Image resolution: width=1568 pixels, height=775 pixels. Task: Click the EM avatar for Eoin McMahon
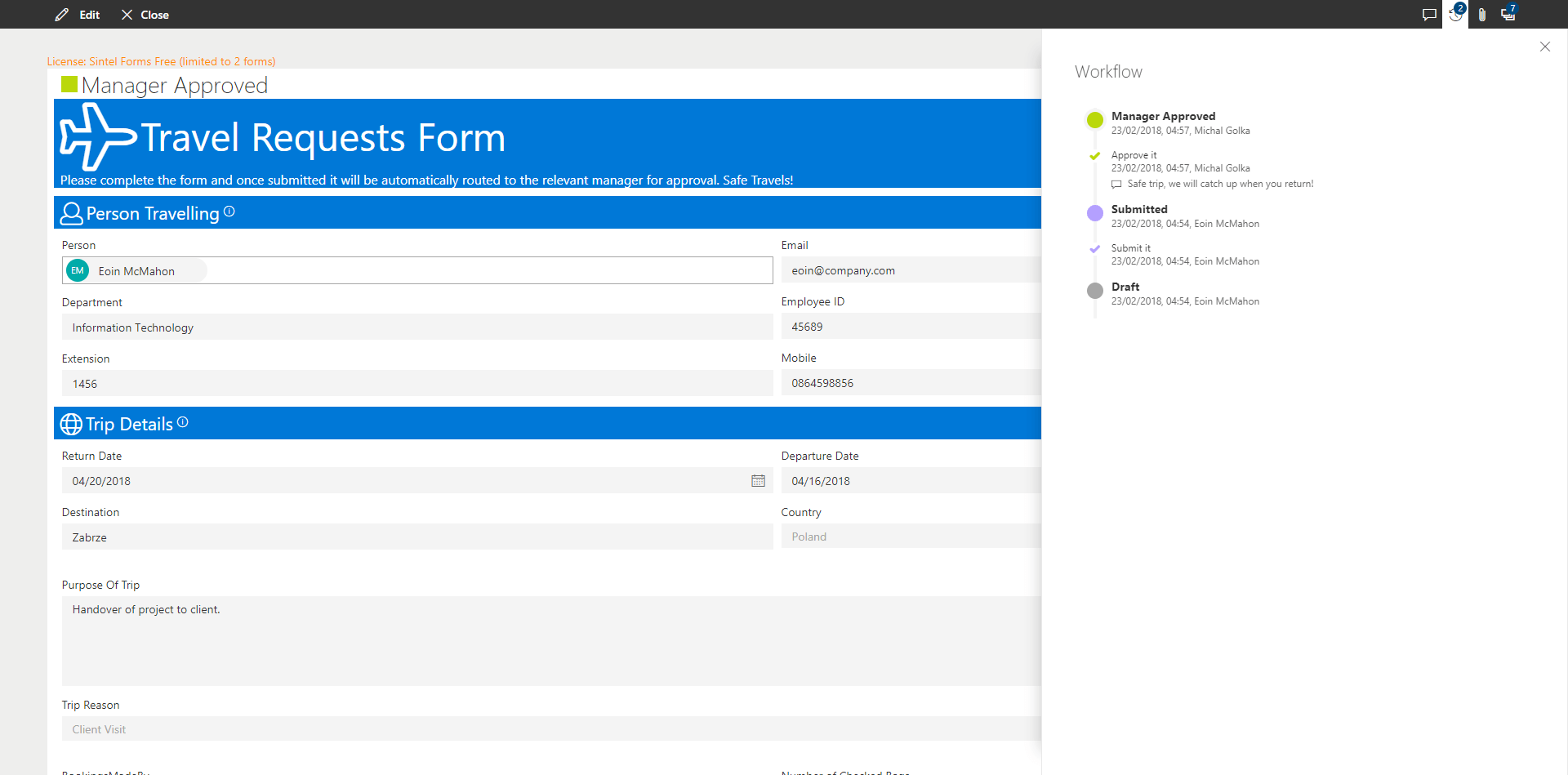78,270
